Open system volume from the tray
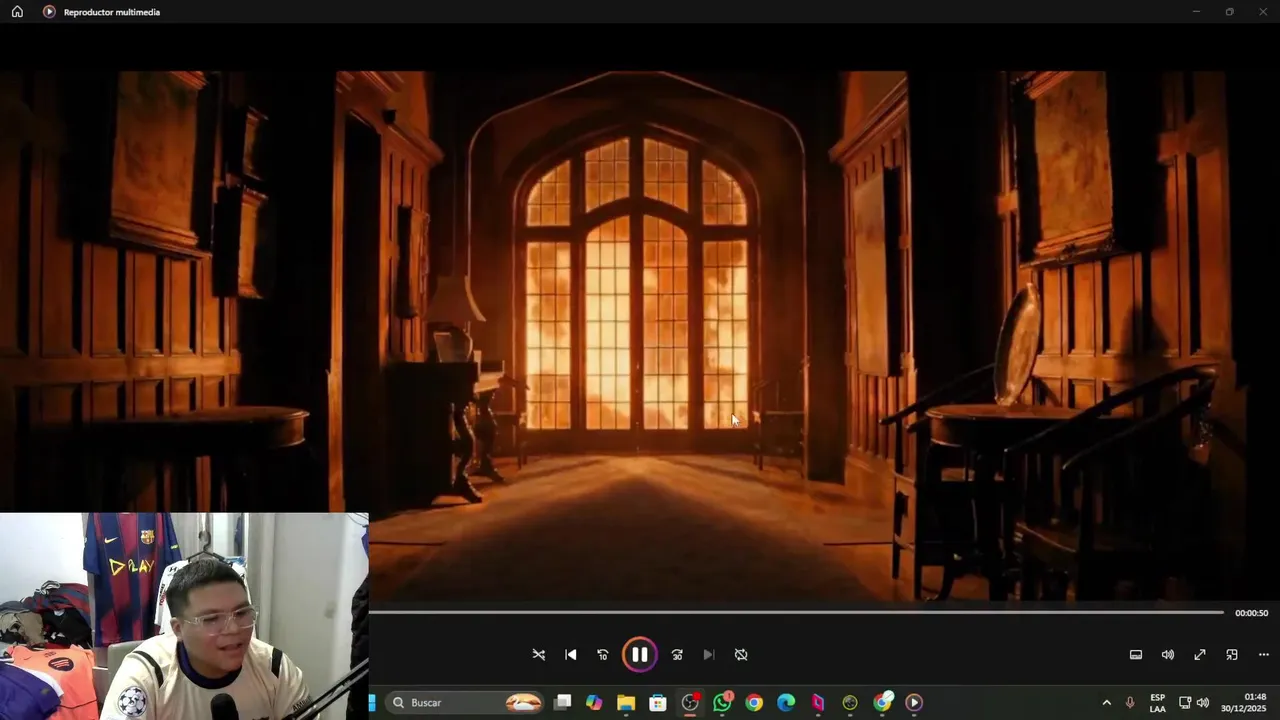 [1203, 703]
